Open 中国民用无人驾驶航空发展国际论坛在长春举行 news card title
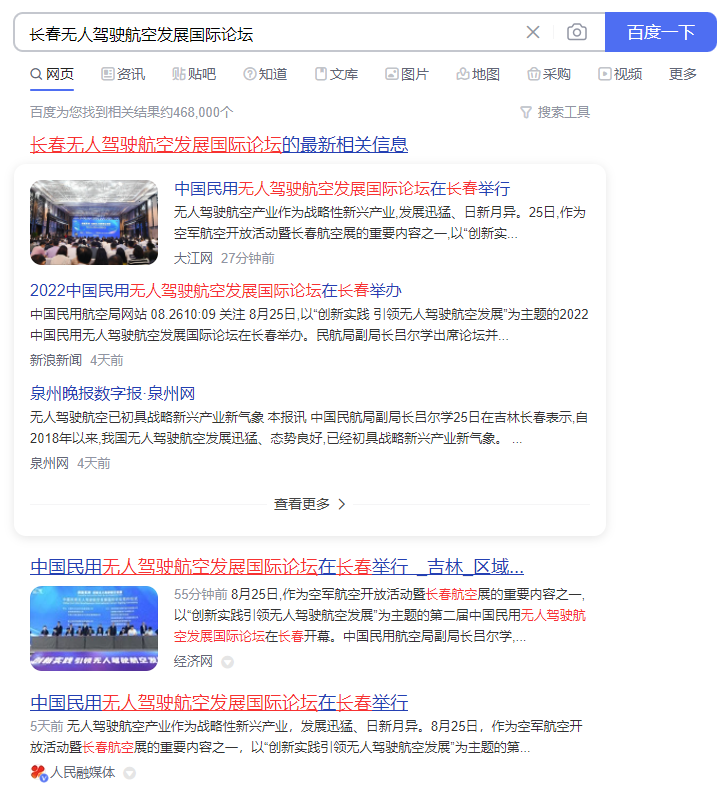 click(x=342, y=189)
